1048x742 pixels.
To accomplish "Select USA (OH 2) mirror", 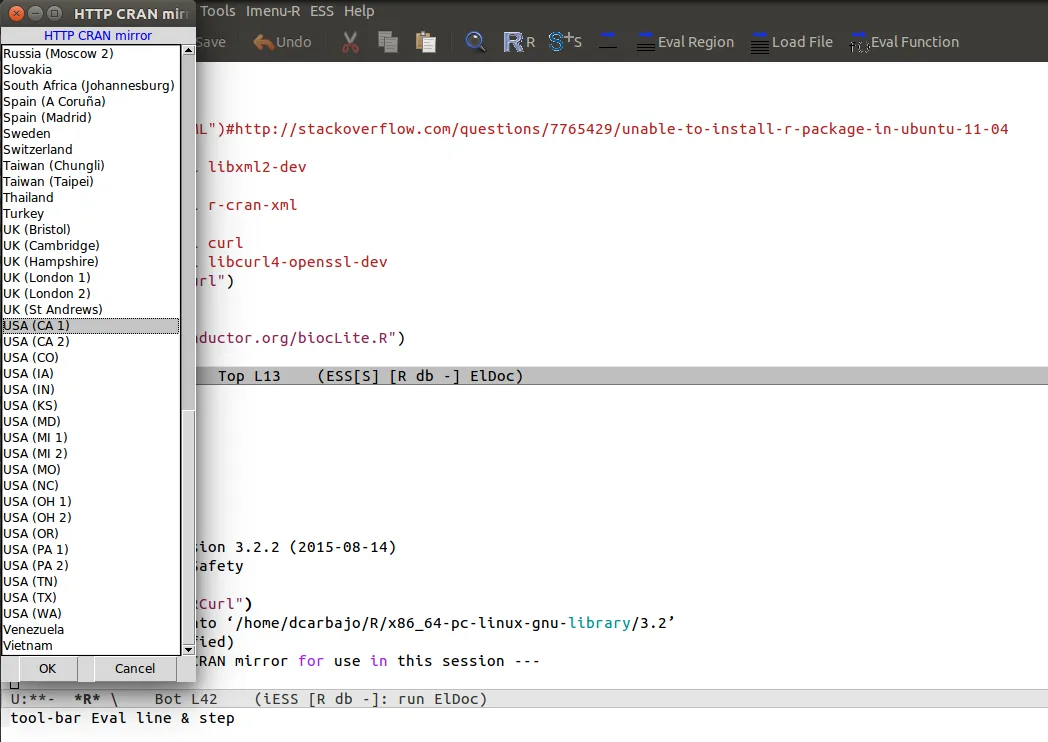I will (91, 518).
